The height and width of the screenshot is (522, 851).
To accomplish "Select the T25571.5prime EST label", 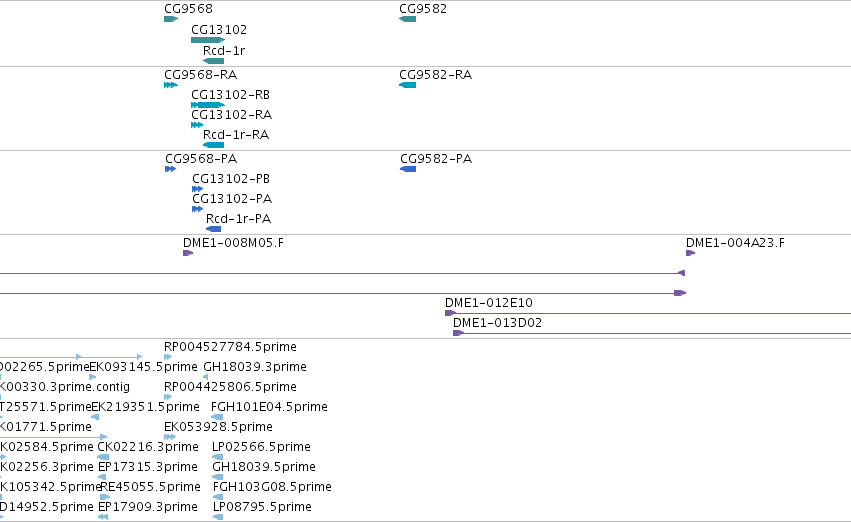I will pos(46,407).
